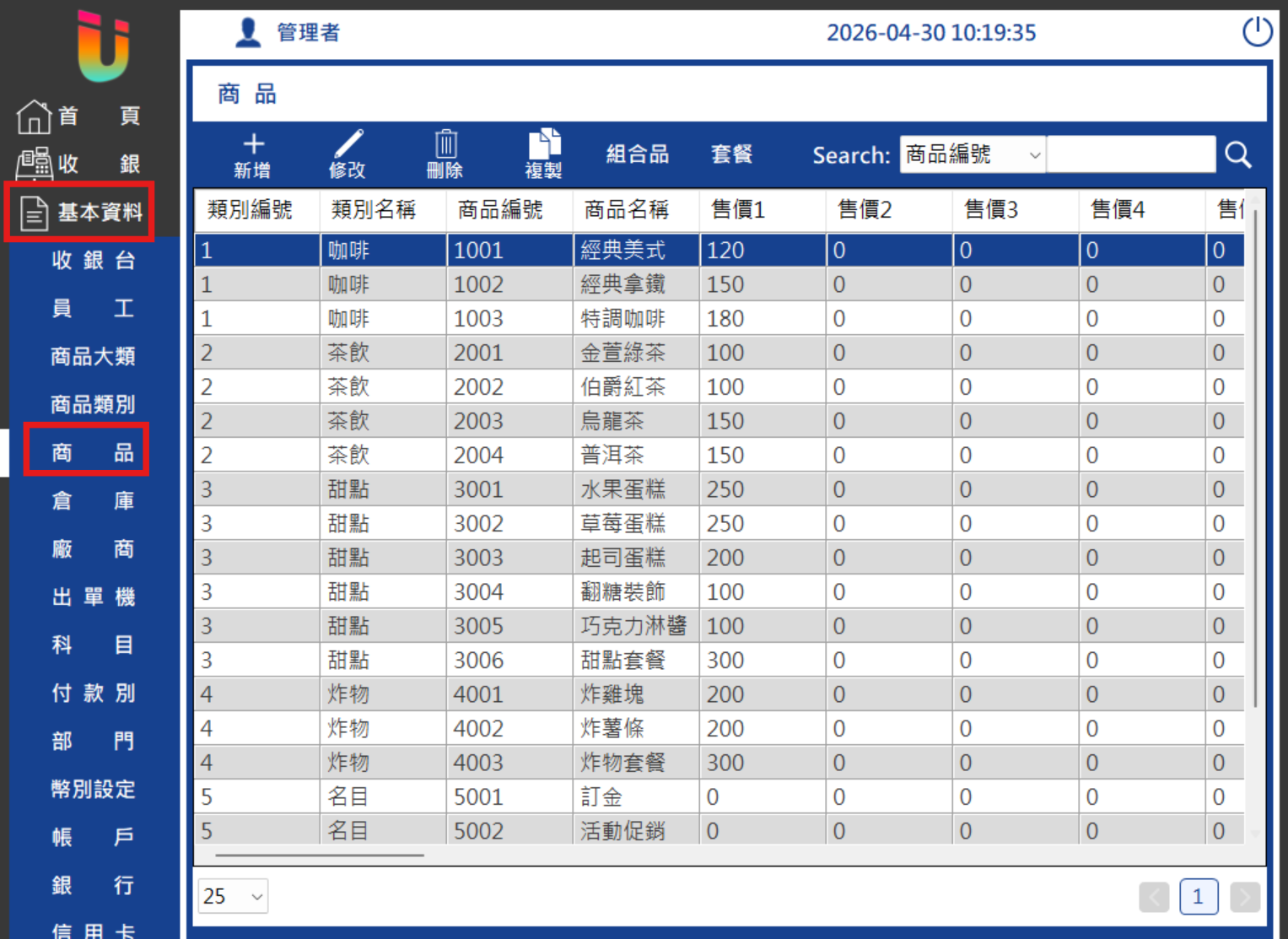Click the 刪除 trash can icon
The width and height of the screenshot is (1288, 939).
coord(445,143)
